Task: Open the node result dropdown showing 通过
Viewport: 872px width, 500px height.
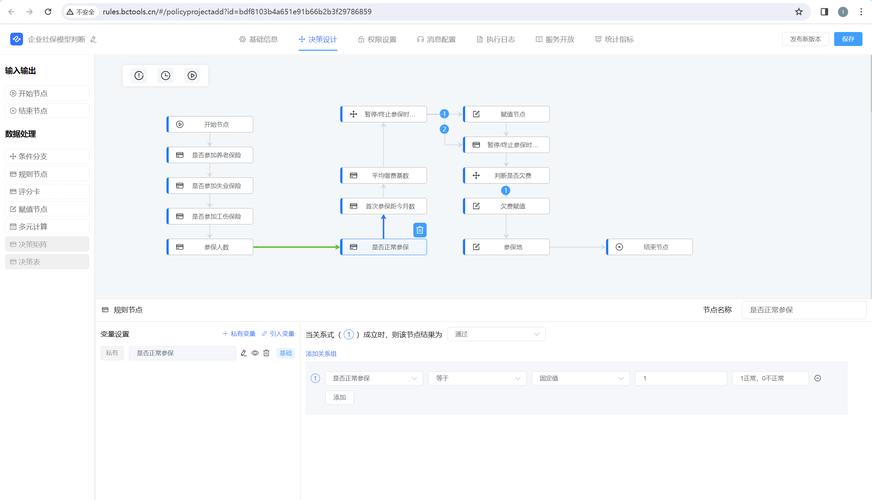Action: click(495, 334)
